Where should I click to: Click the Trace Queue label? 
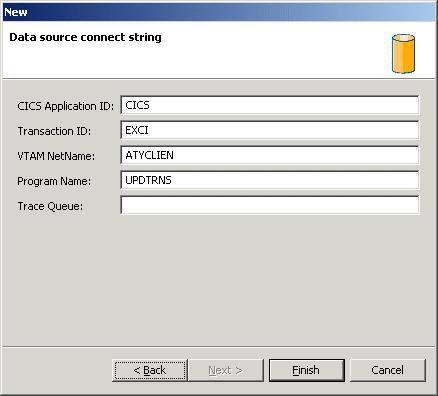(50, 206)
